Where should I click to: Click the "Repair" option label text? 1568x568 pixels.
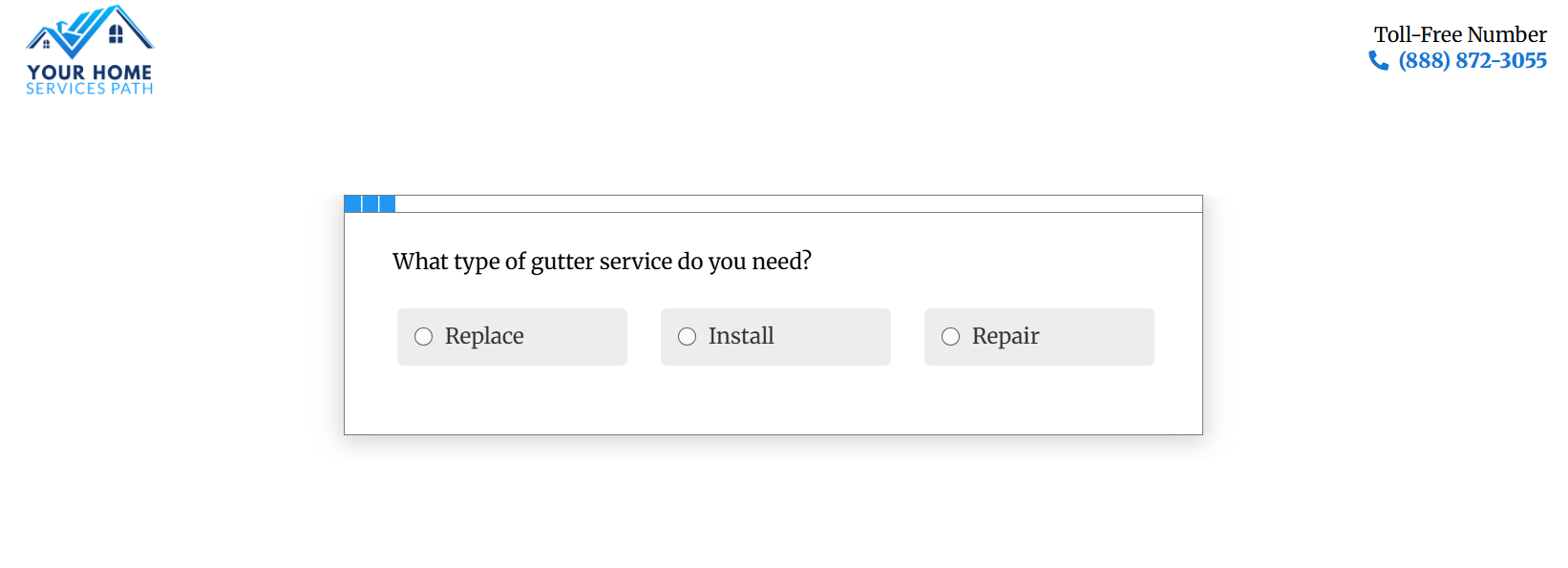click(x=1006, y=337)
